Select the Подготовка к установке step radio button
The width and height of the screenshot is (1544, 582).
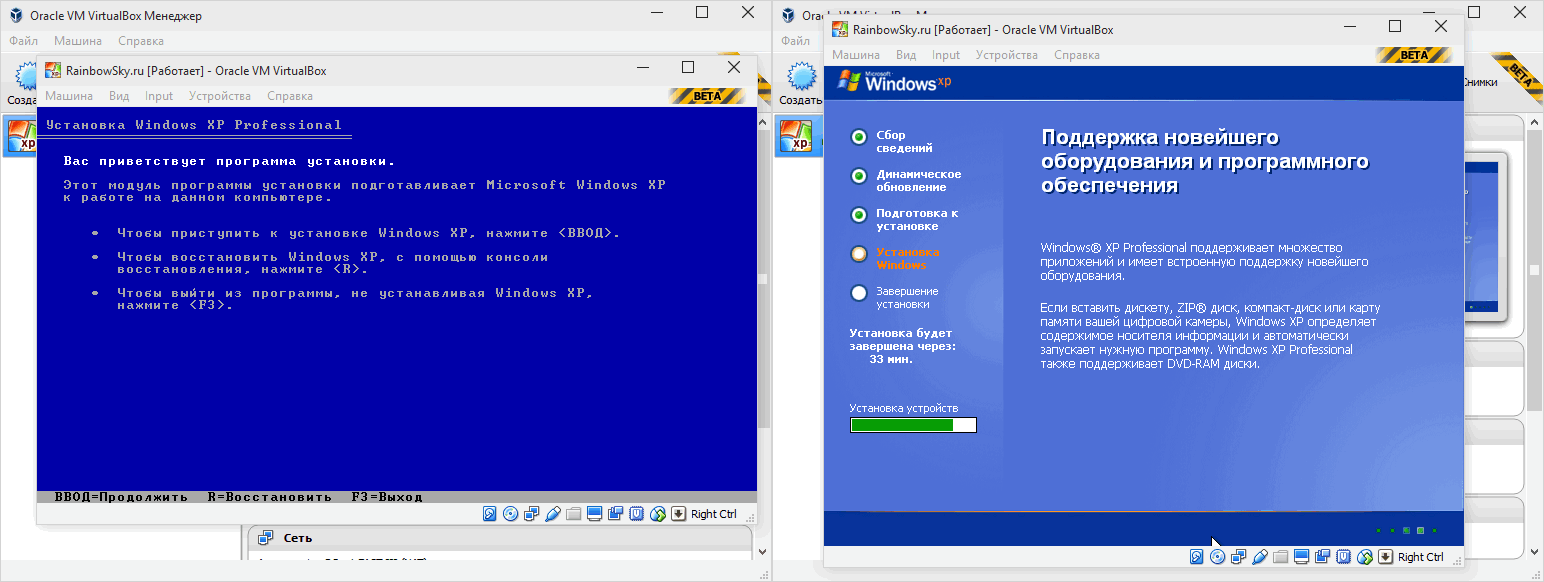(858, 215)
